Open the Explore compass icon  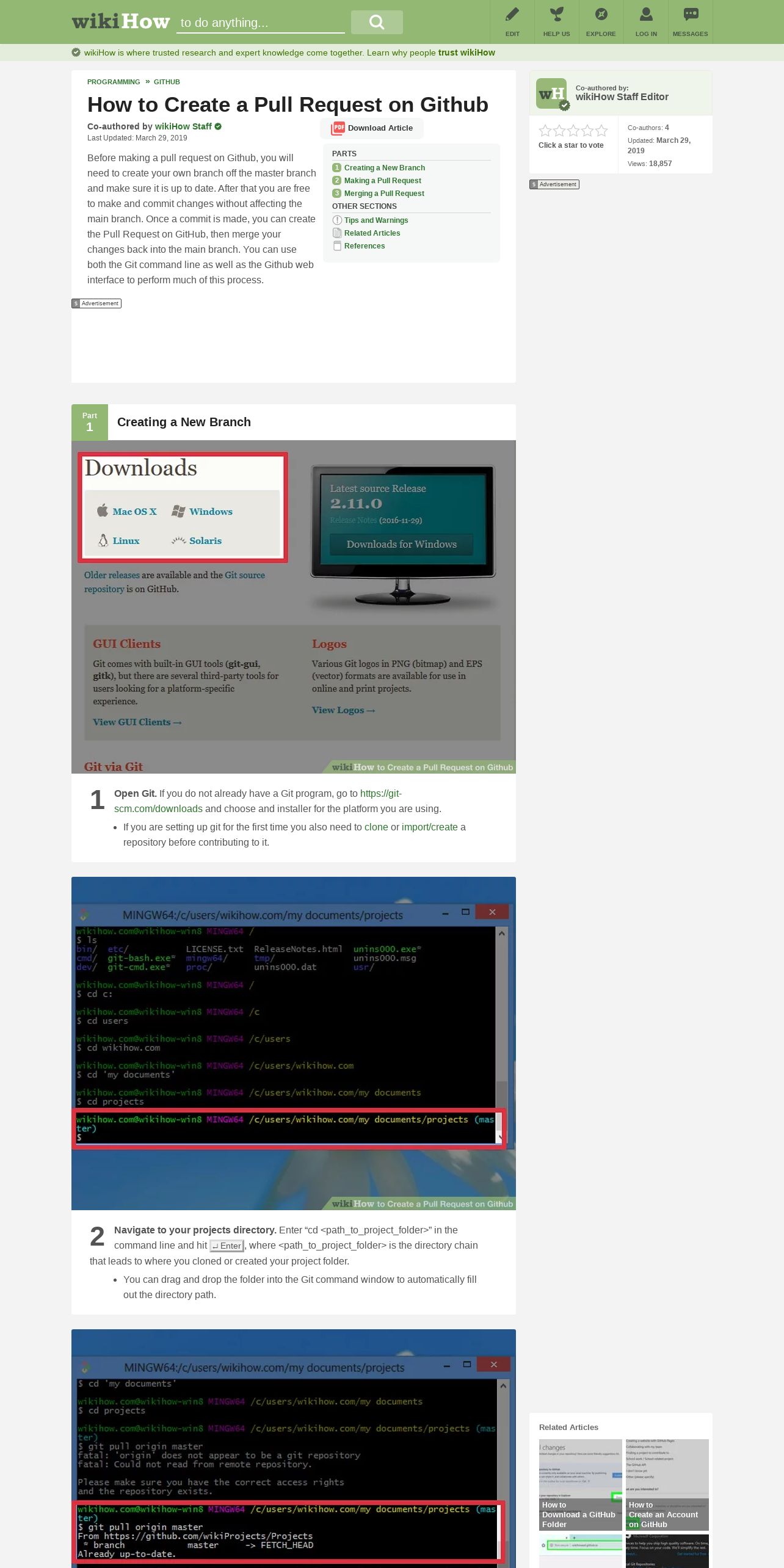(x=601, y=14)
